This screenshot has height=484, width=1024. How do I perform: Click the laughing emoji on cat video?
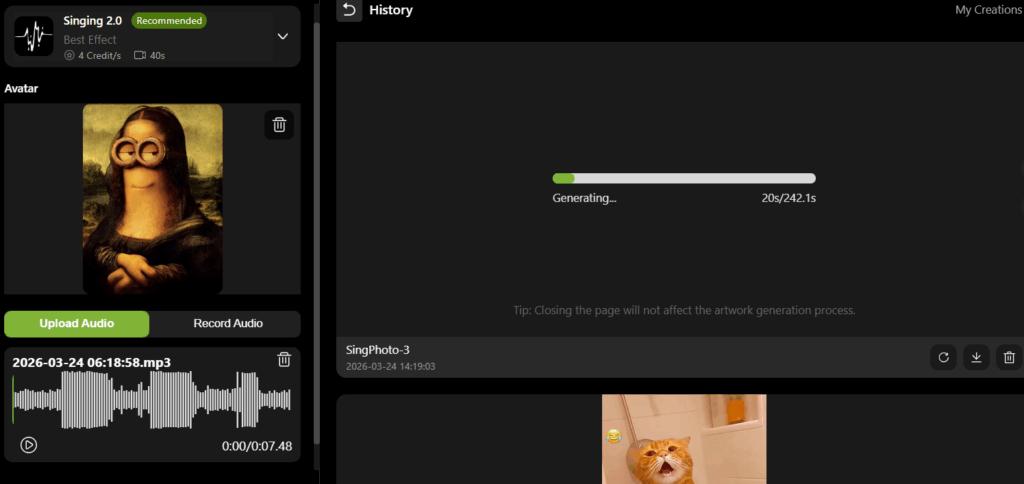point(613,437)
